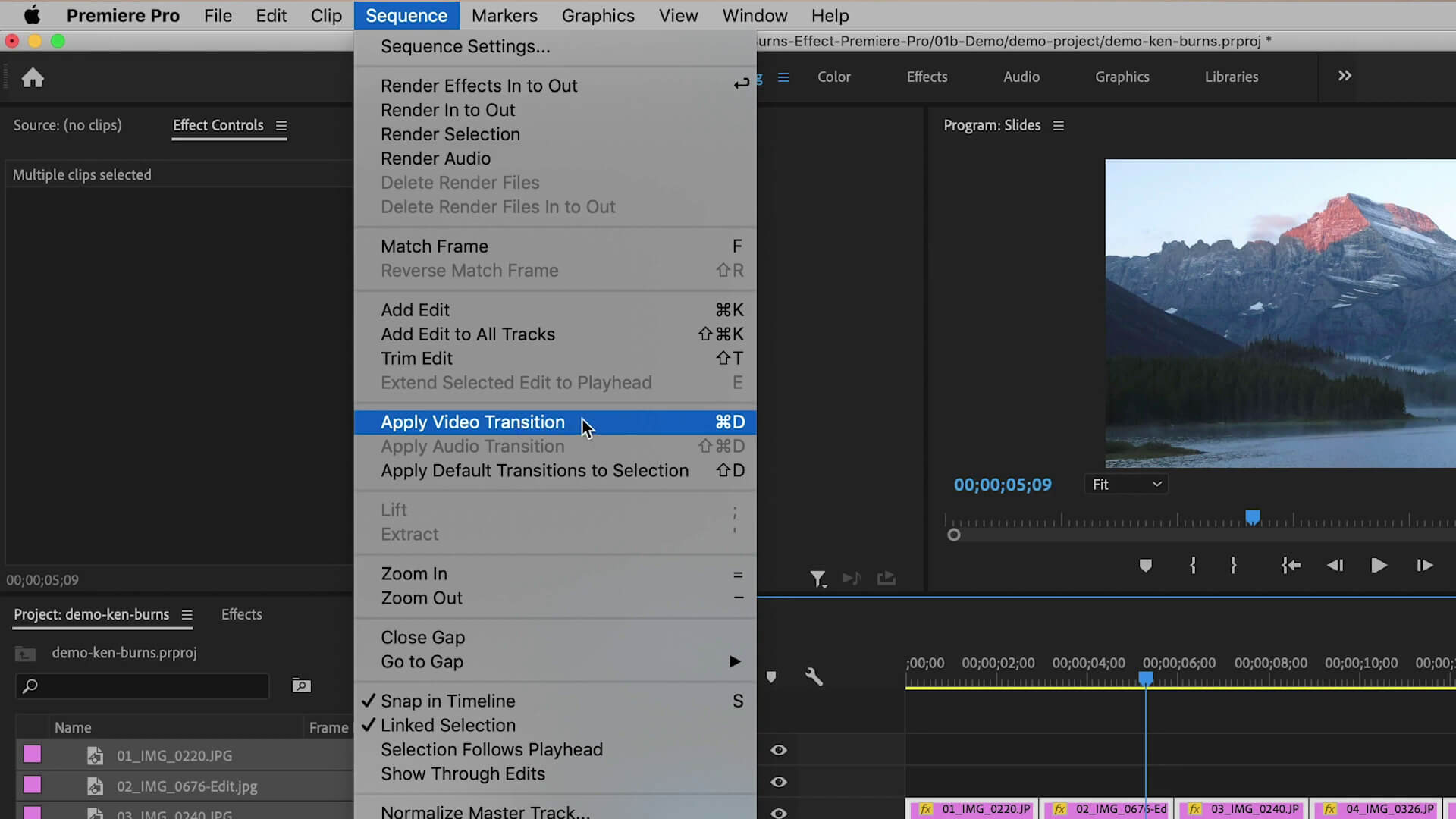
Task: Click the Mark In bracket icon
Action: tap(1193, 566)
